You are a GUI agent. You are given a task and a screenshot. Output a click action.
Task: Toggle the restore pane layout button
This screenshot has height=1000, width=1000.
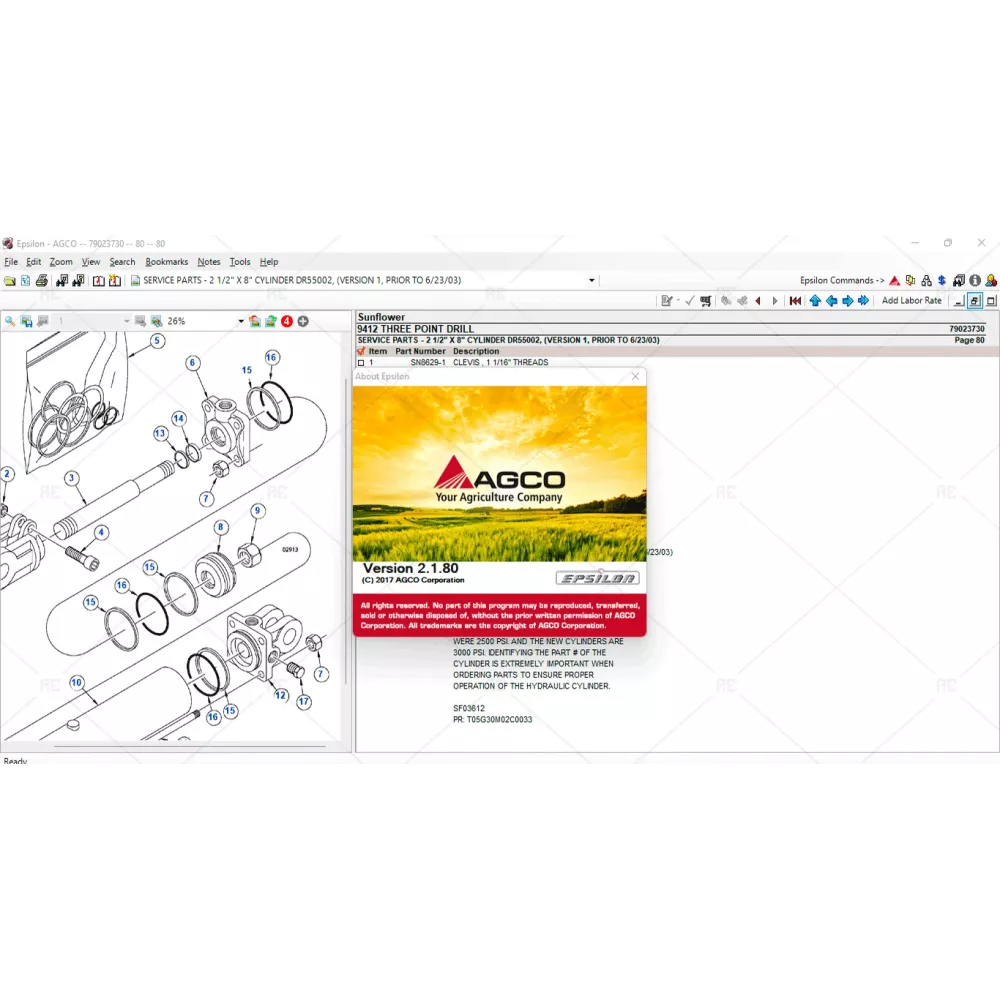[974, 300]
